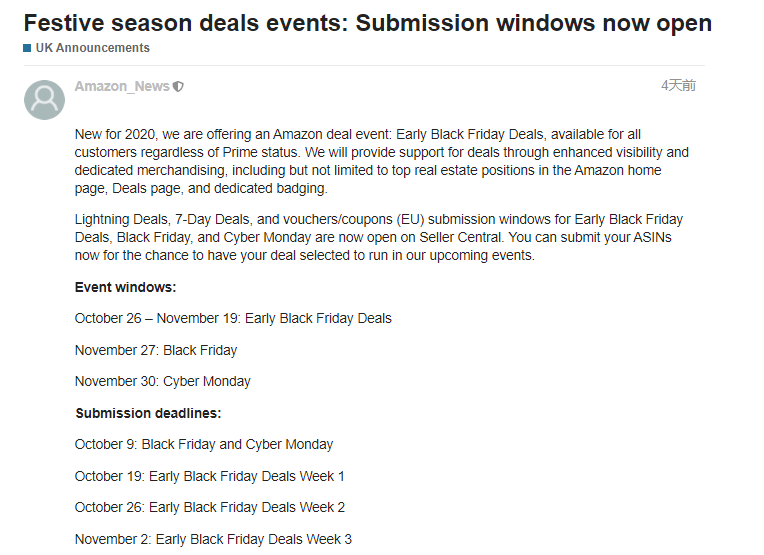Click the paragraph starting New for 2020
The height and width of the screenshot is (555, 764).
point(382,161)
